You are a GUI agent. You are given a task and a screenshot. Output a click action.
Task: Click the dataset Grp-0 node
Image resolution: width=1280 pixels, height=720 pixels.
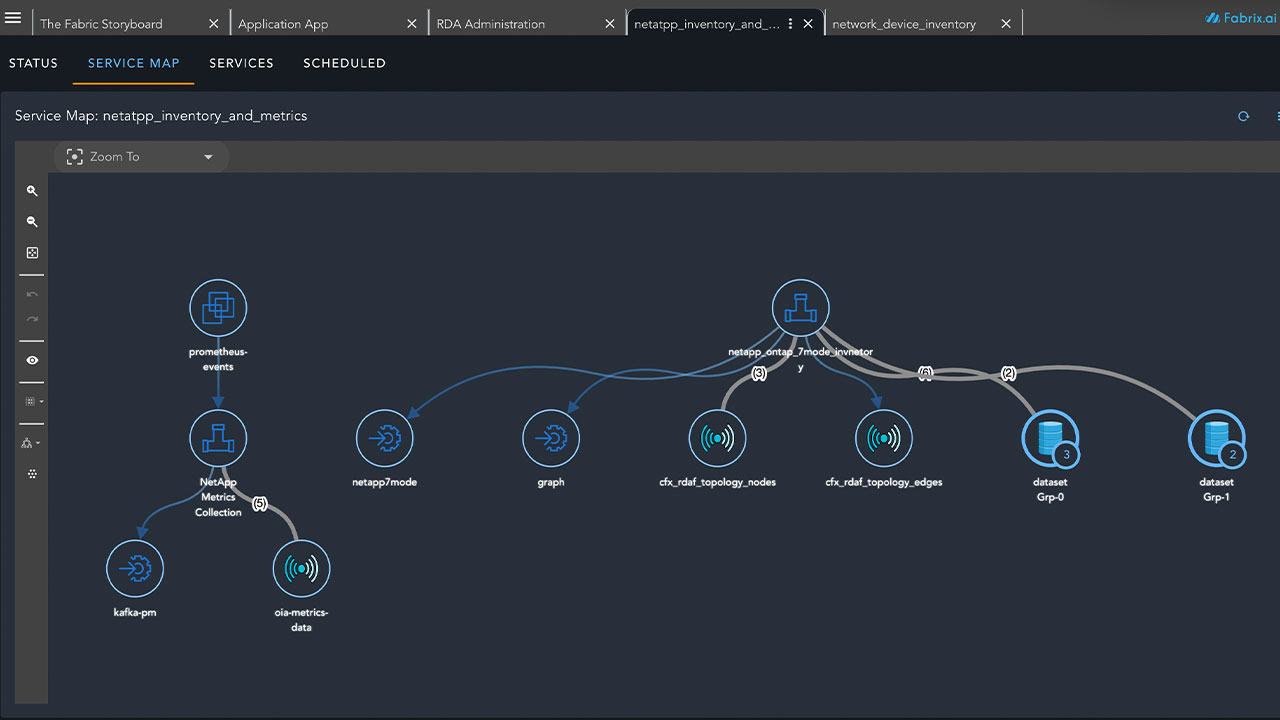[1049, 438]
